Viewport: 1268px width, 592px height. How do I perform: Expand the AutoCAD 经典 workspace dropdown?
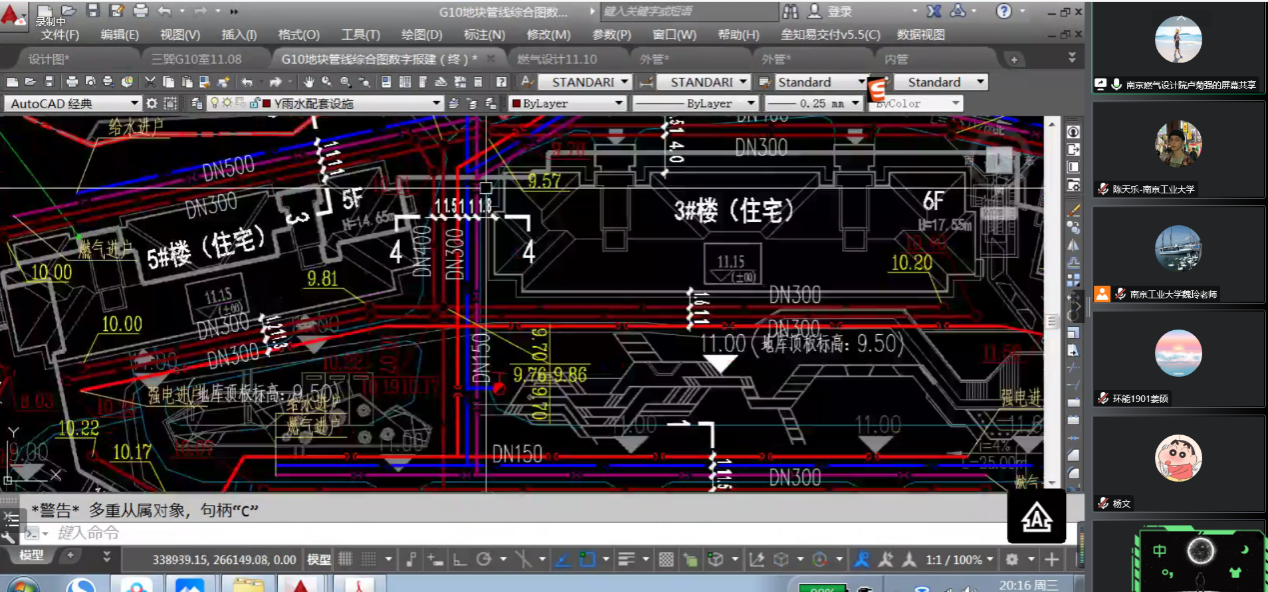point(135,103)
